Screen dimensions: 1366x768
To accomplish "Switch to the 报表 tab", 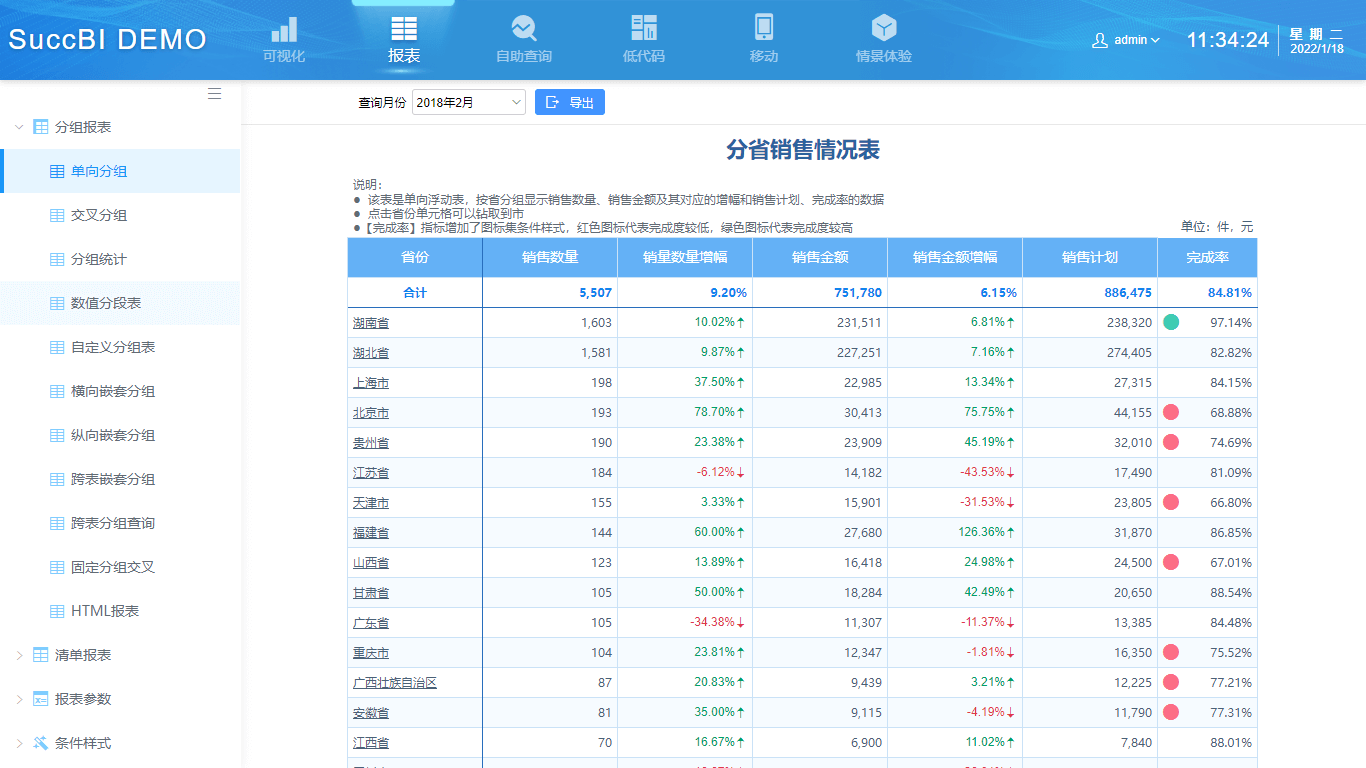I will [403, 38].
